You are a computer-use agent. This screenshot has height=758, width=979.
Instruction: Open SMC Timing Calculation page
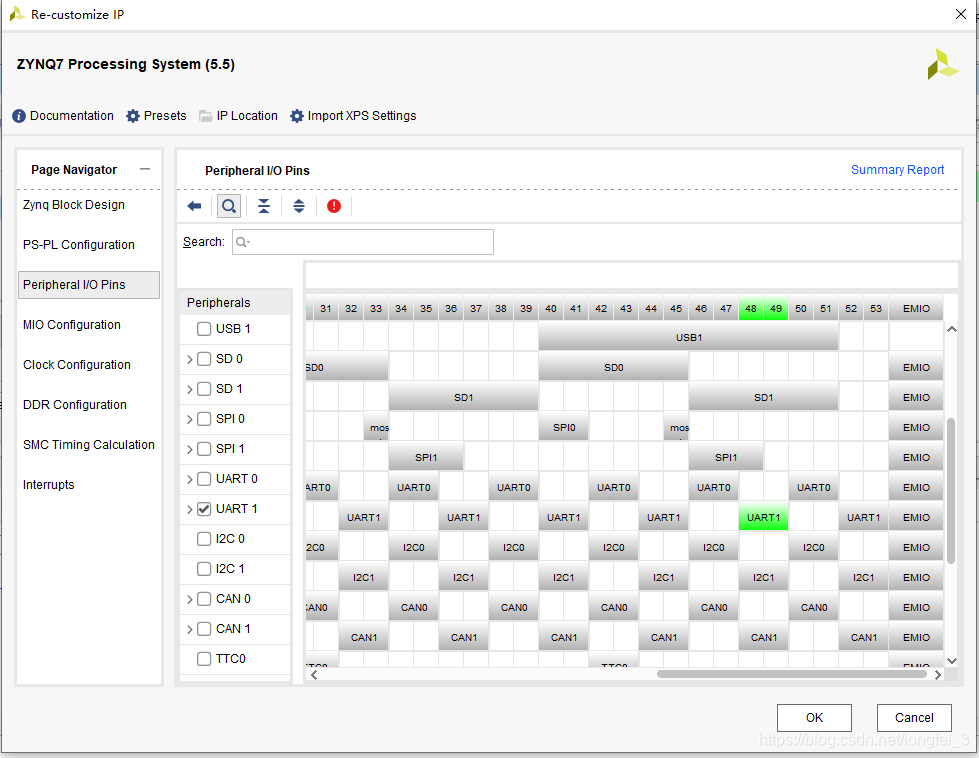(89, 445)
